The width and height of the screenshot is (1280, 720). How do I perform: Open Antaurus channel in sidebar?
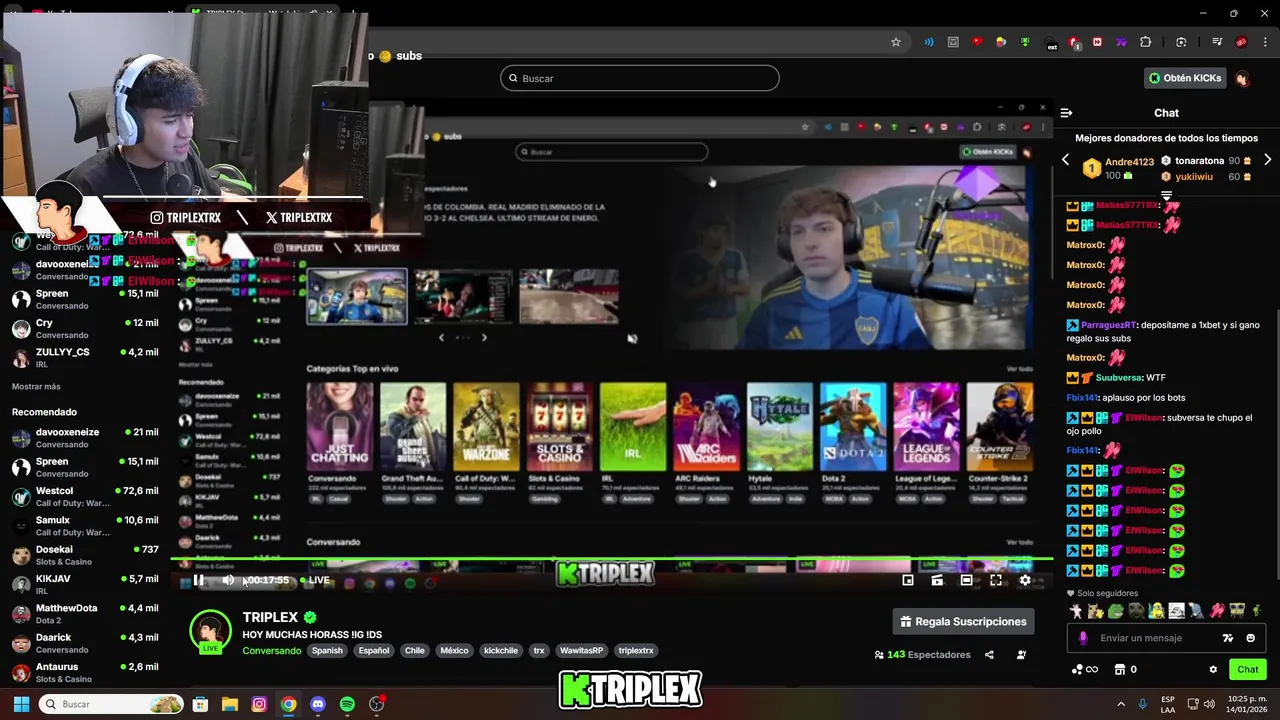tap(85, 672)
